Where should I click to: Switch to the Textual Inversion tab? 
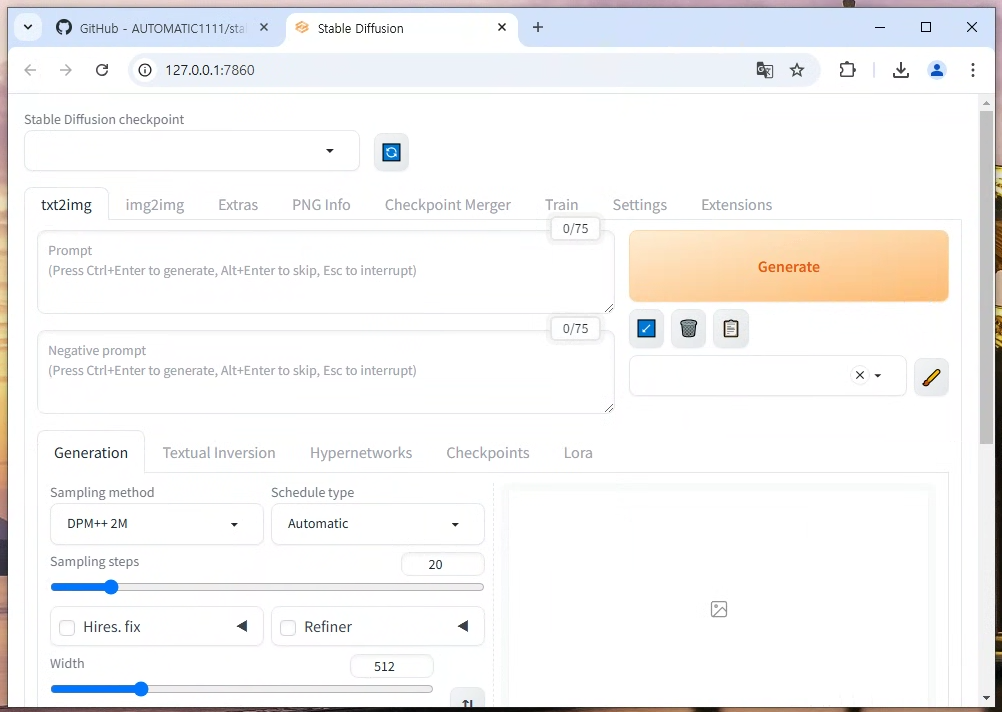click(219, 453)
